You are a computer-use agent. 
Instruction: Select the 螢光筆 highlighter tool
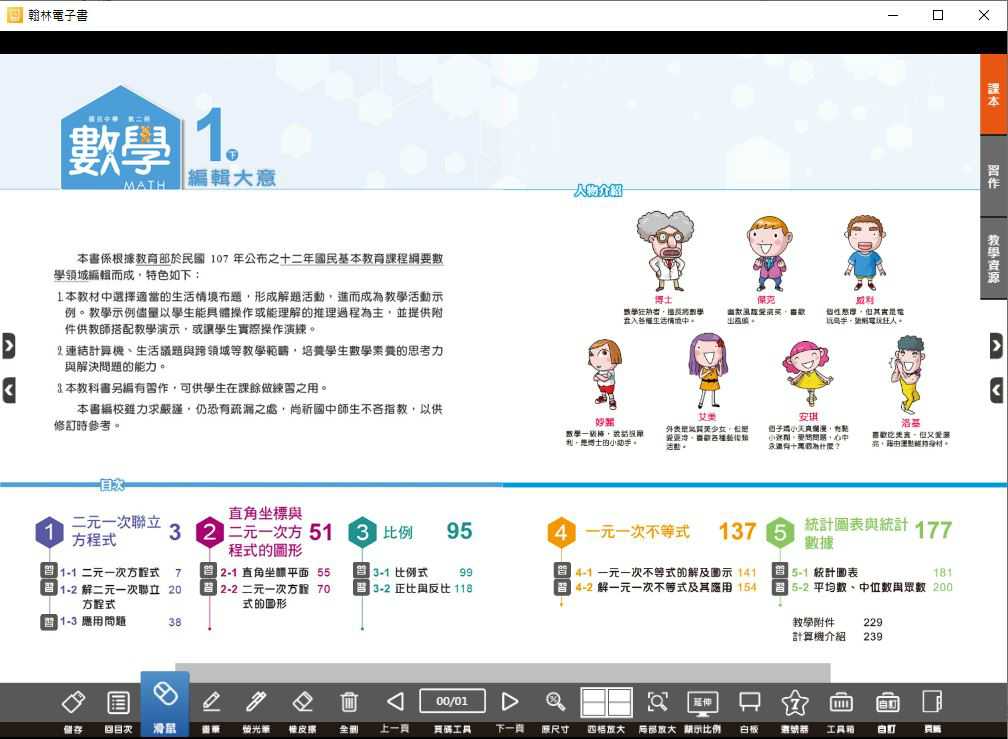(256, 702)
